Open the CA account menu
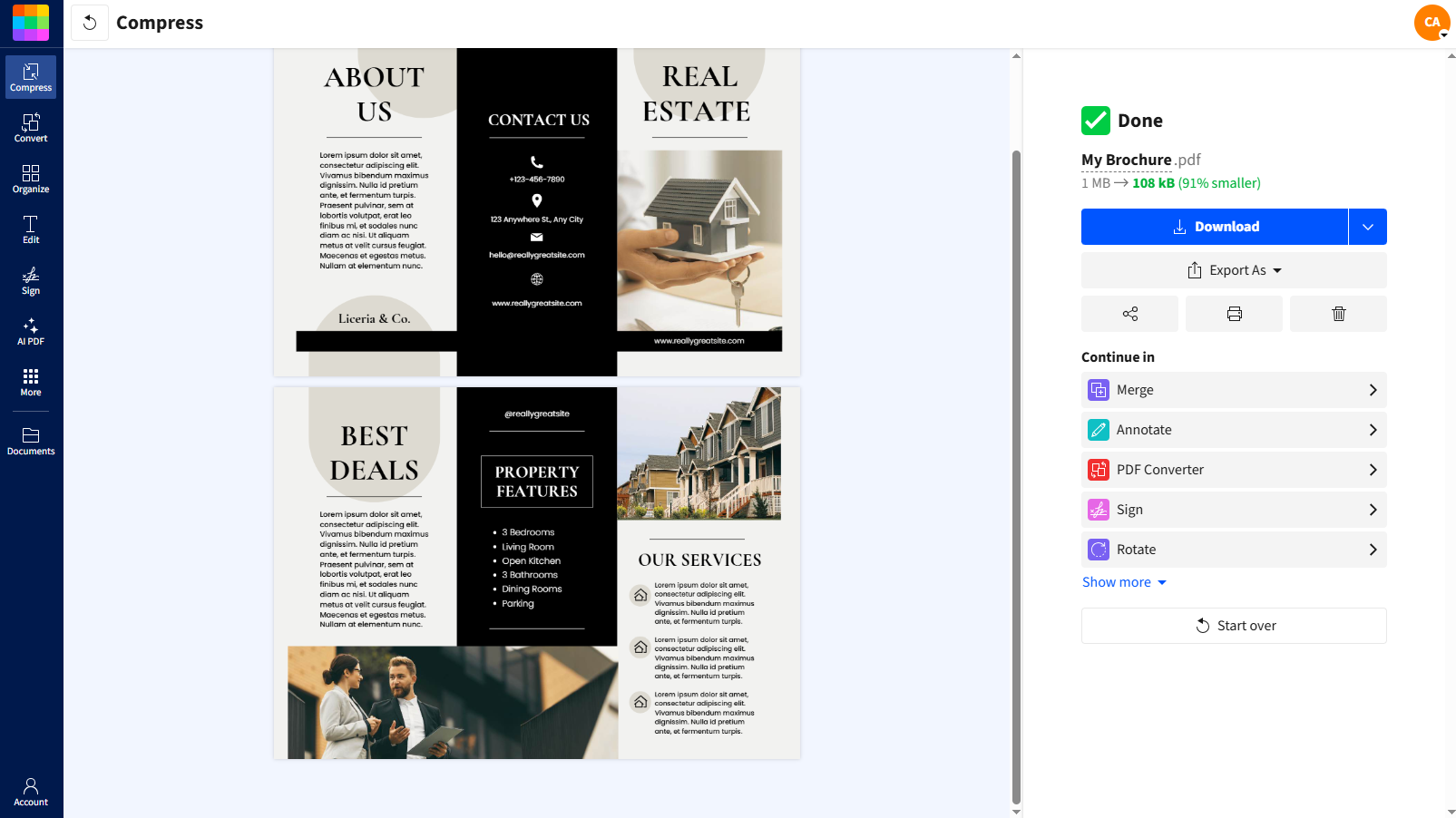The width and height of the screenshot is (1456, 818). tap(1431, 22)
